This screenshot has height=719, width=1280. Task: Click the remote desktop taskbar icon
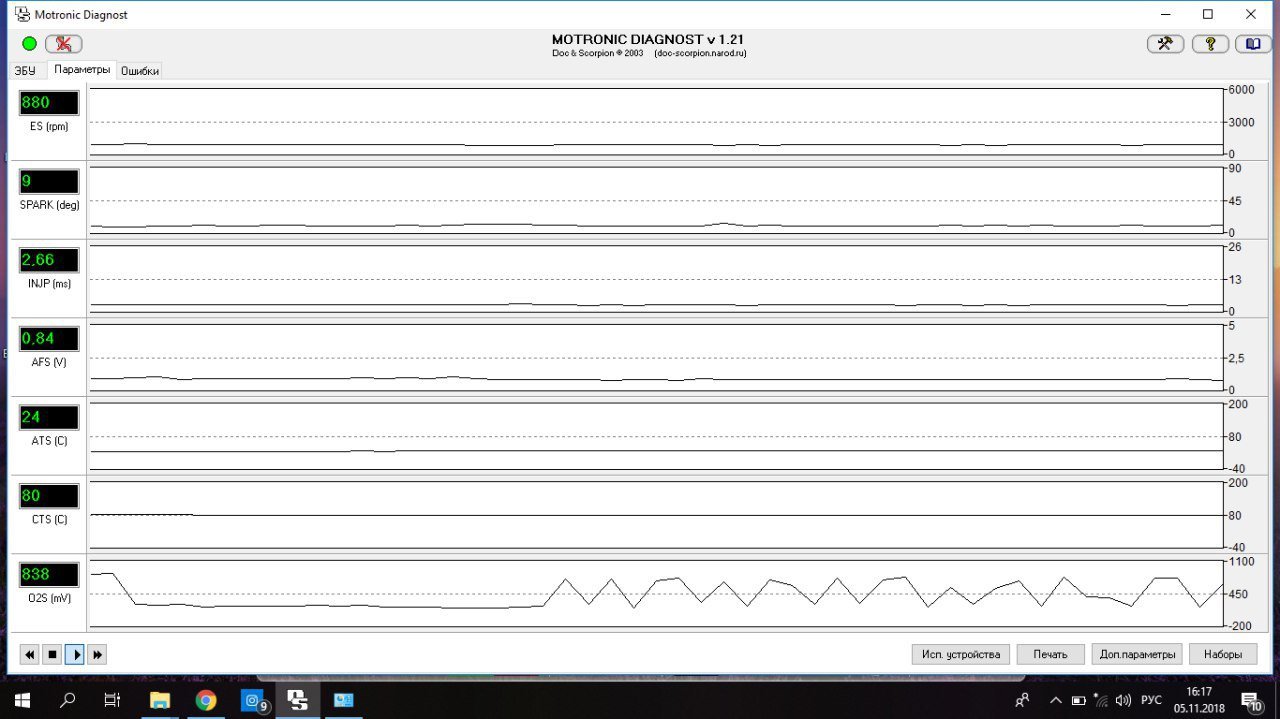(x=344, y=700)
